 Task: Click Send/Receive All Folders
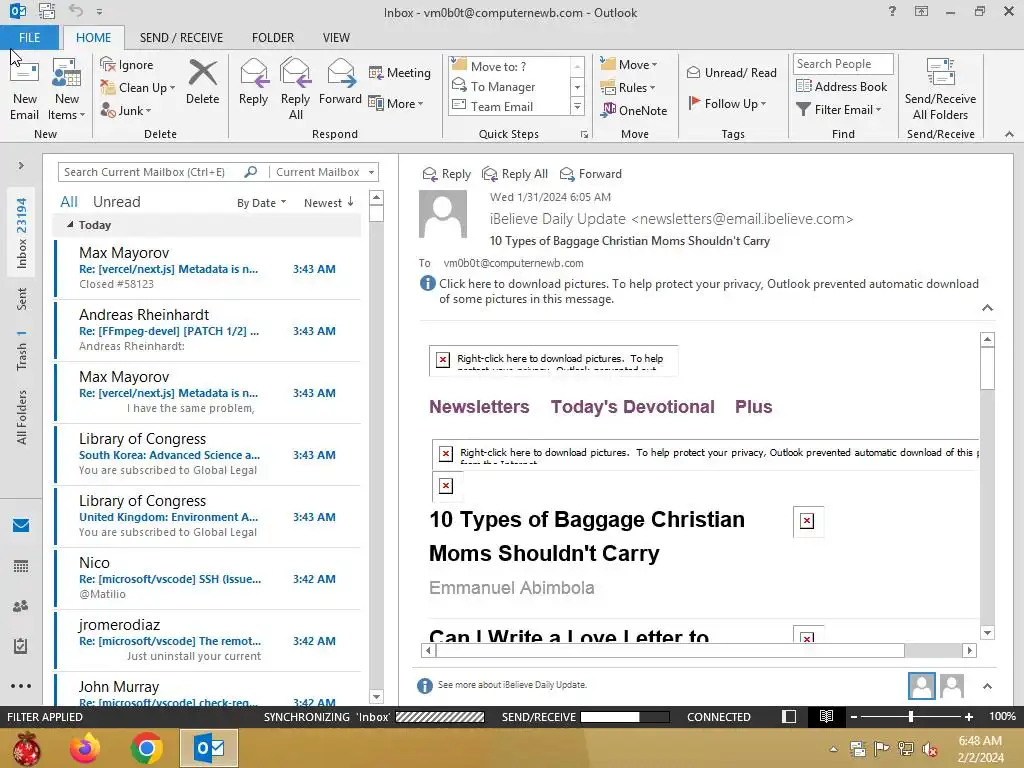[x=940, y=89]
